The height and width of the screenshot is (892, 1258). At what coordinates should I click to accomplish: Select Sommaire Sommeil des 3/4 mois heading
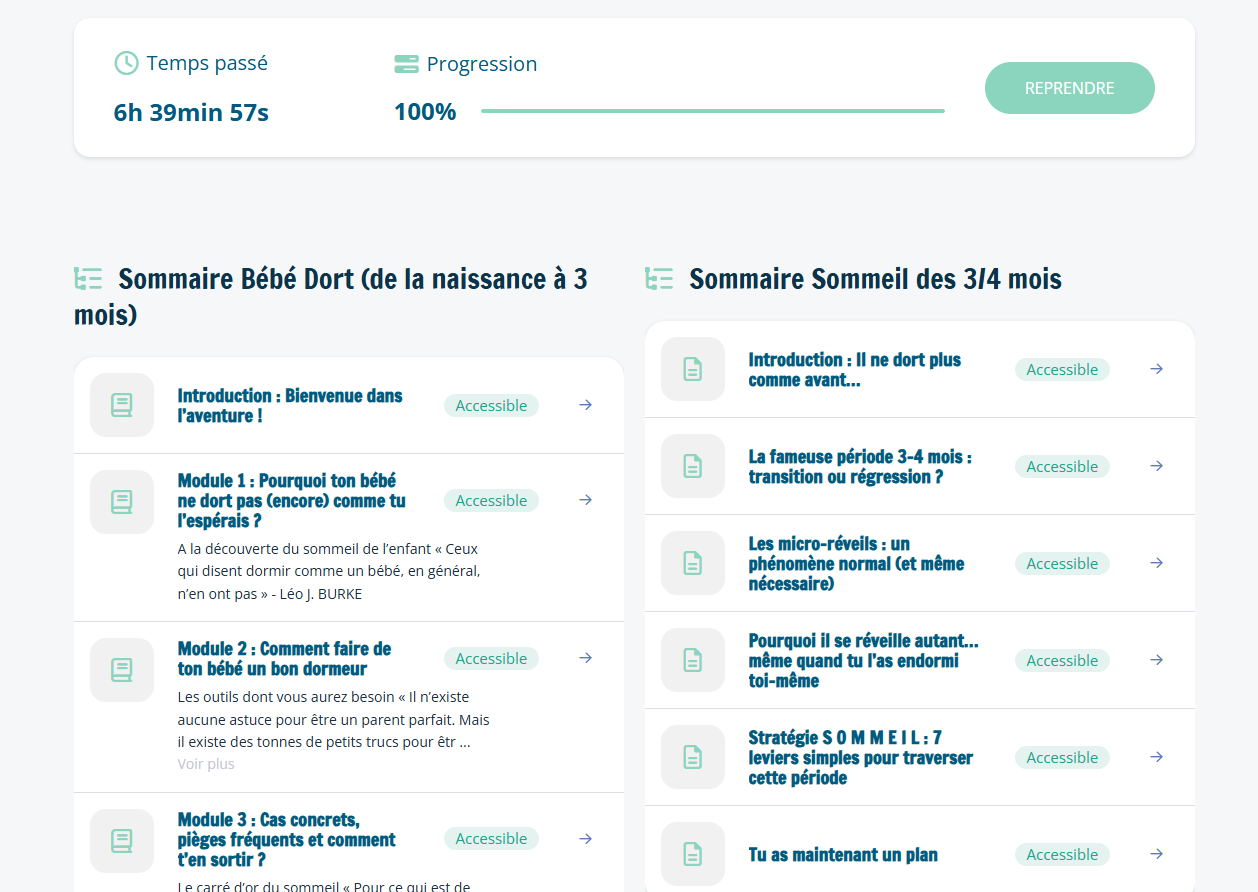(875, 279)
